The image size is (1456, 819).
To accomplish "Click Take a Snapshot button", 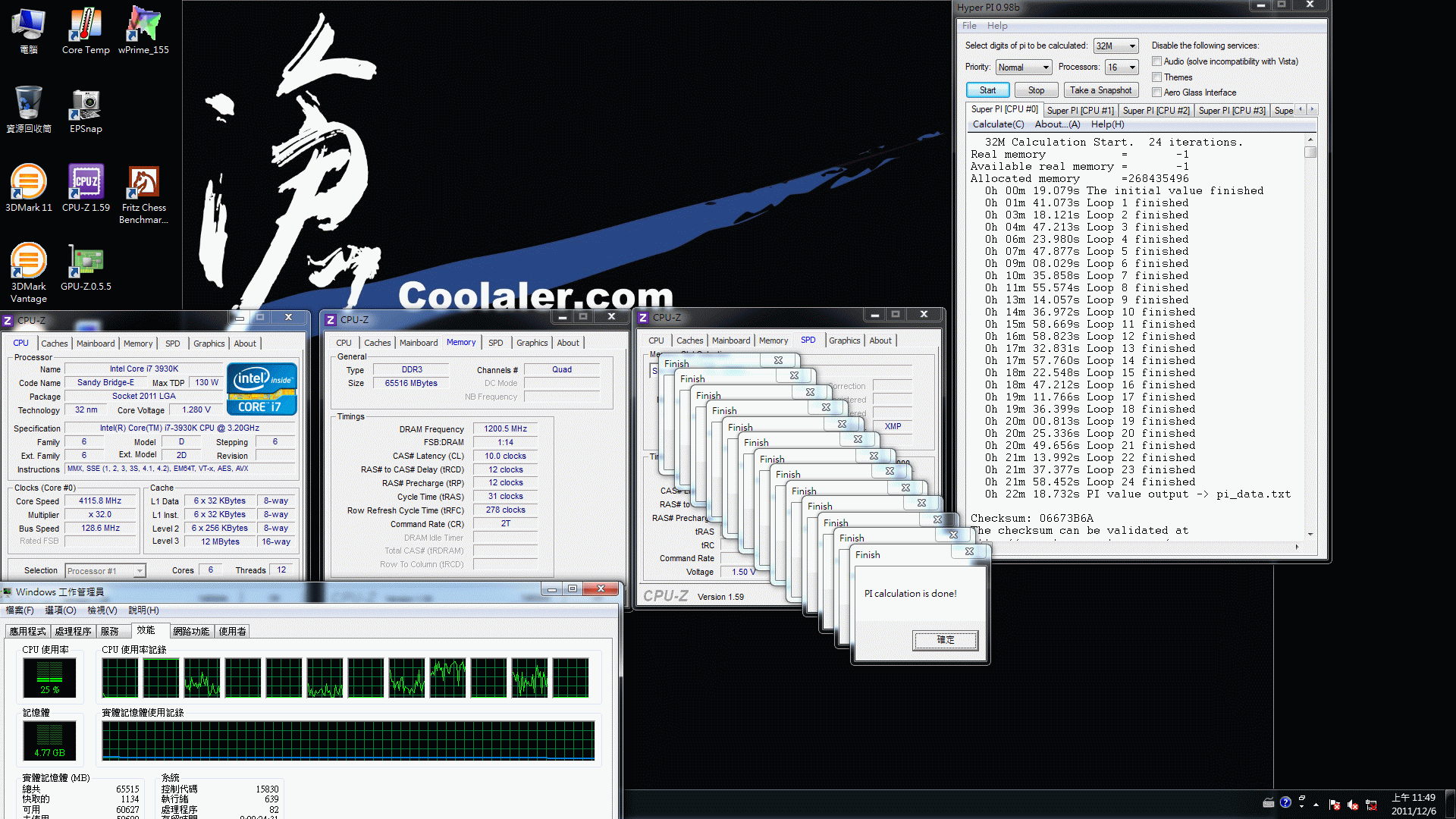I will tap(1100, 90).
